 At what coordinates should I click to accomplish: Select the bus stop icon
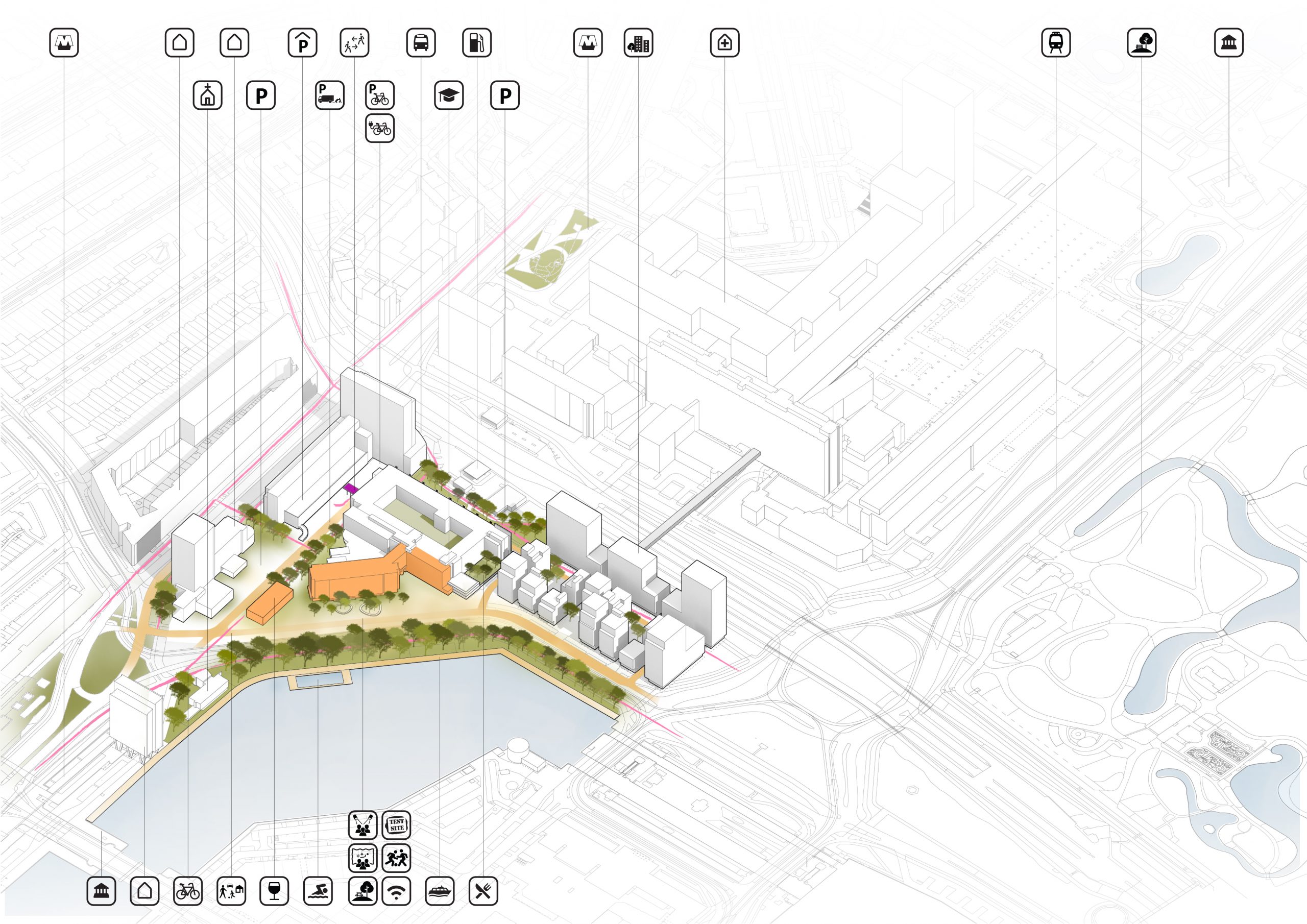[421, 43]
